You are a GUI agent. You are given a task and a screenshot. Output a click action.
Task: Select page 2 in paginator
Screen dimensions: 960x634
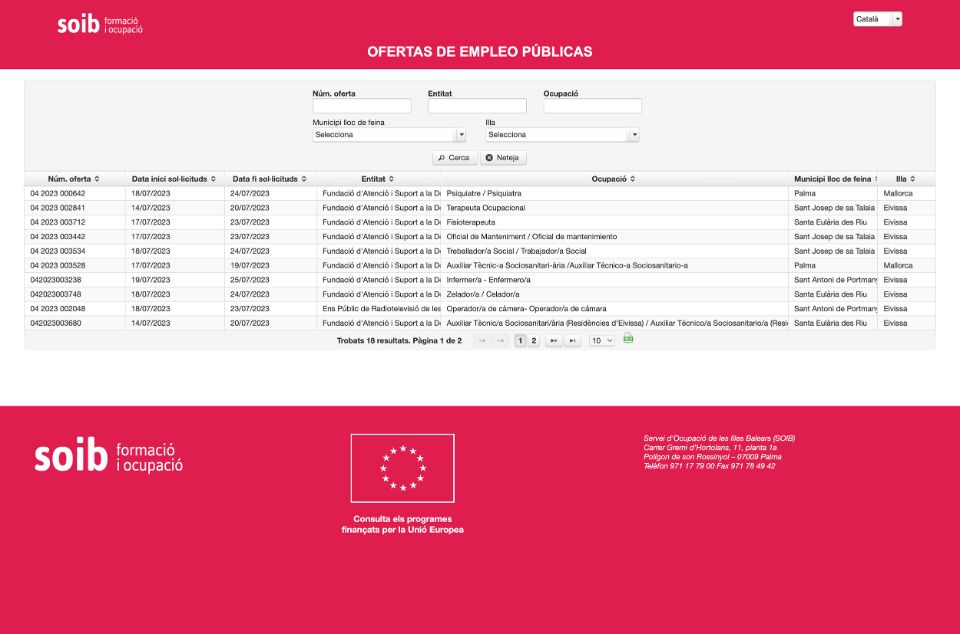(x=533, y=341)
